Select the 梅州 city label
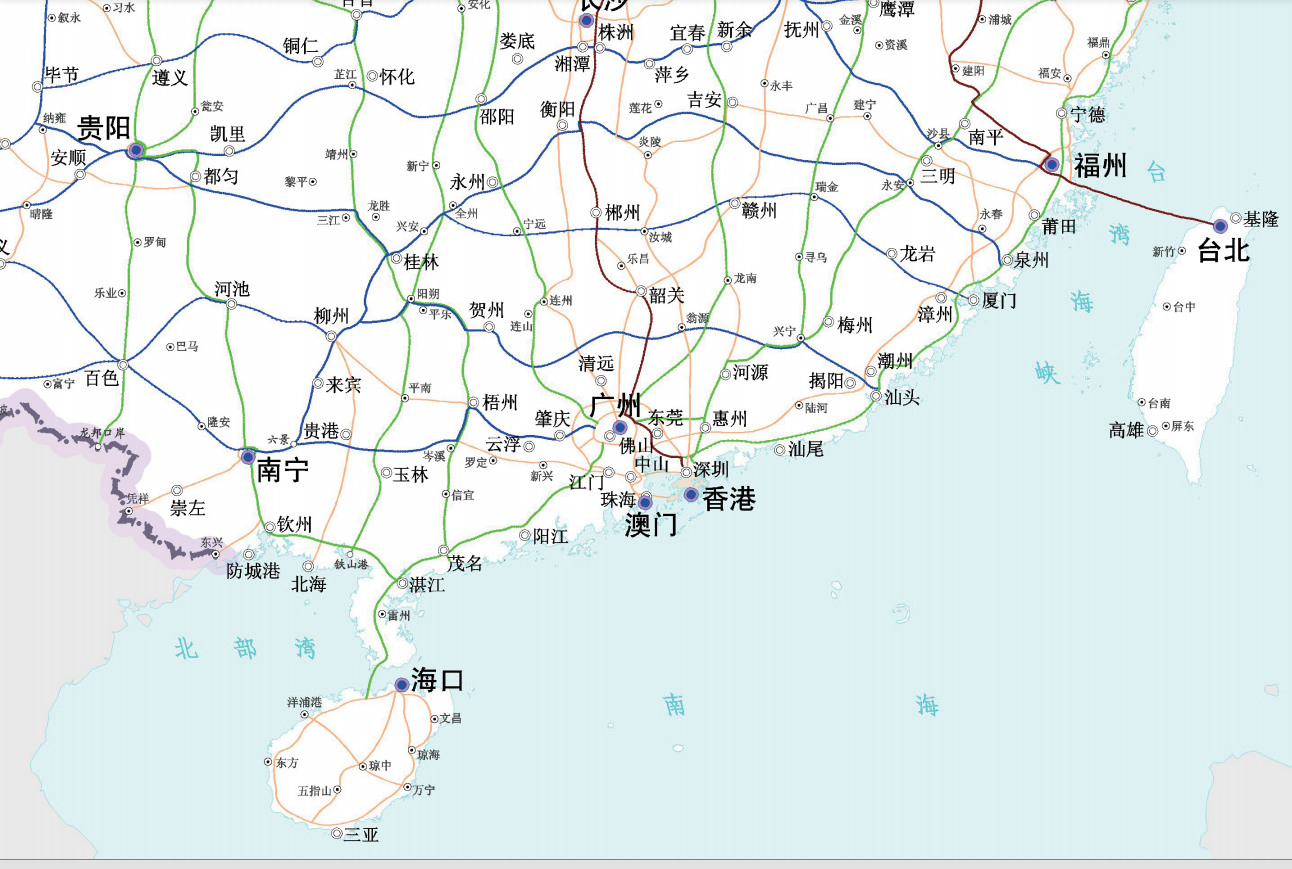 tap(855, 324)
